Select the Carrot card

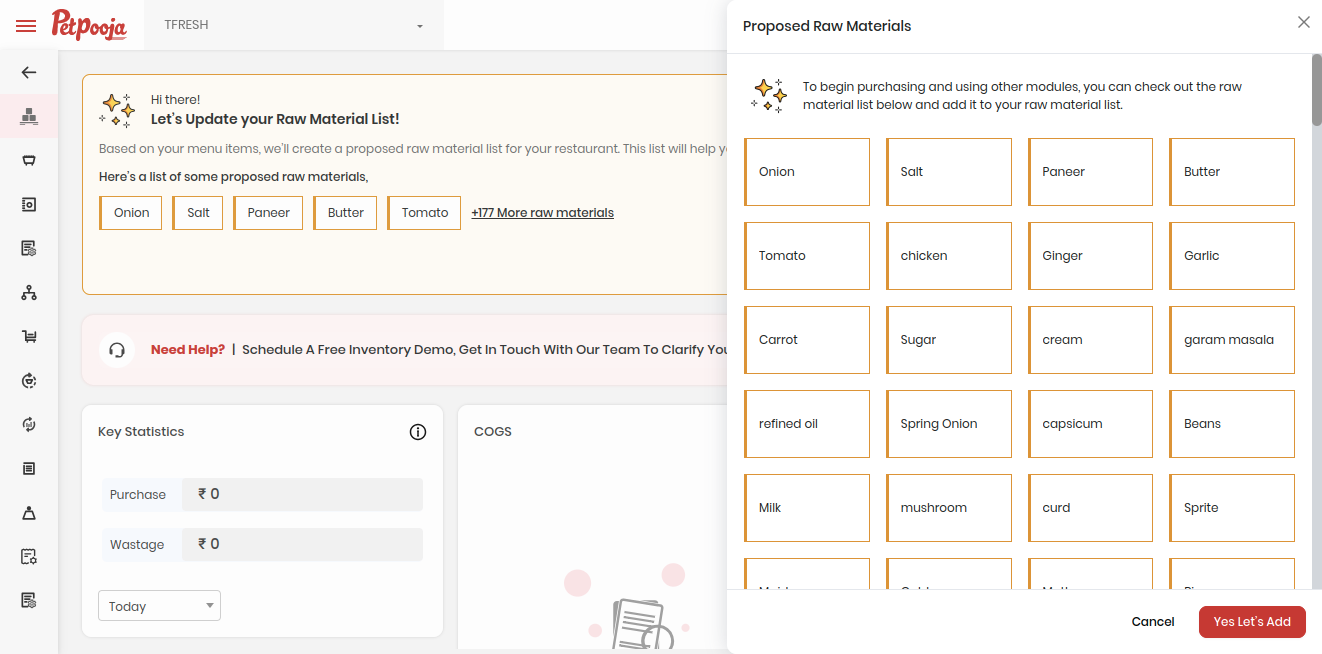[x=807, y=340]
